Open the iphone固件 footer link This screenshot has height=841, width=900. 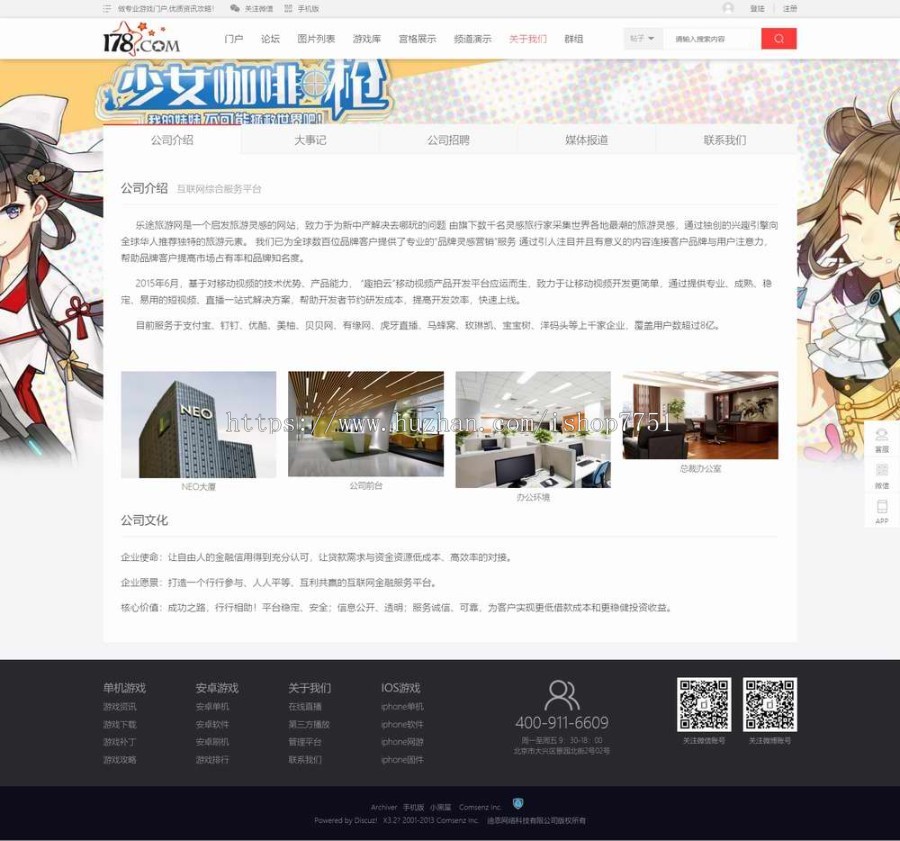coord(402,760)
